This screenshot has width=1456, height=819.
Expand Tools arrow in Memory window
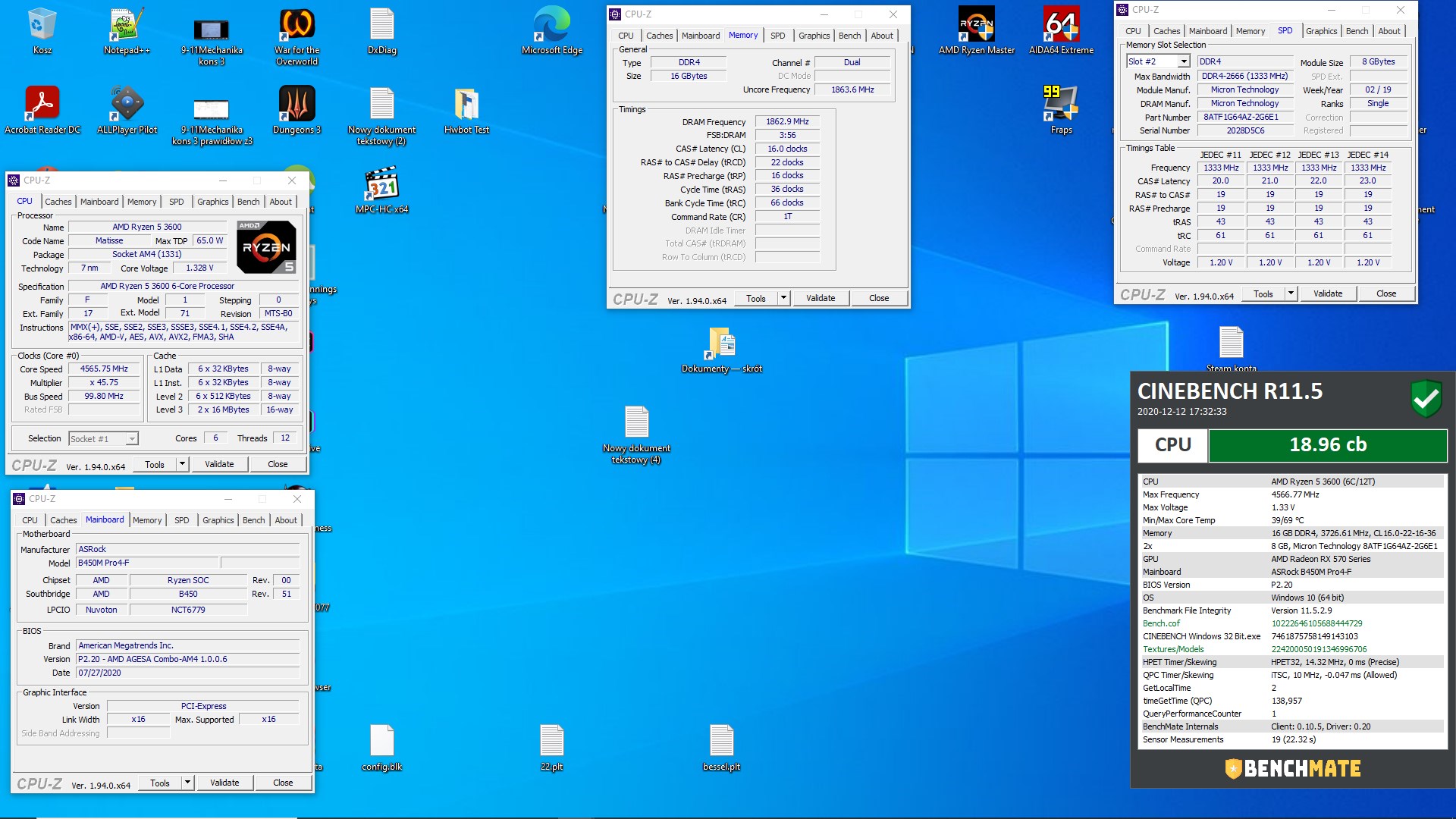(x=783, y=297)
